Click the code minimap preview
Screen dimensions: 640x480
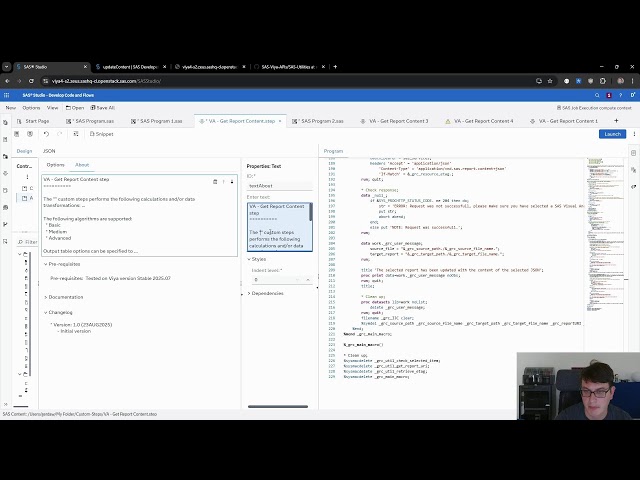tap(606, 234)
